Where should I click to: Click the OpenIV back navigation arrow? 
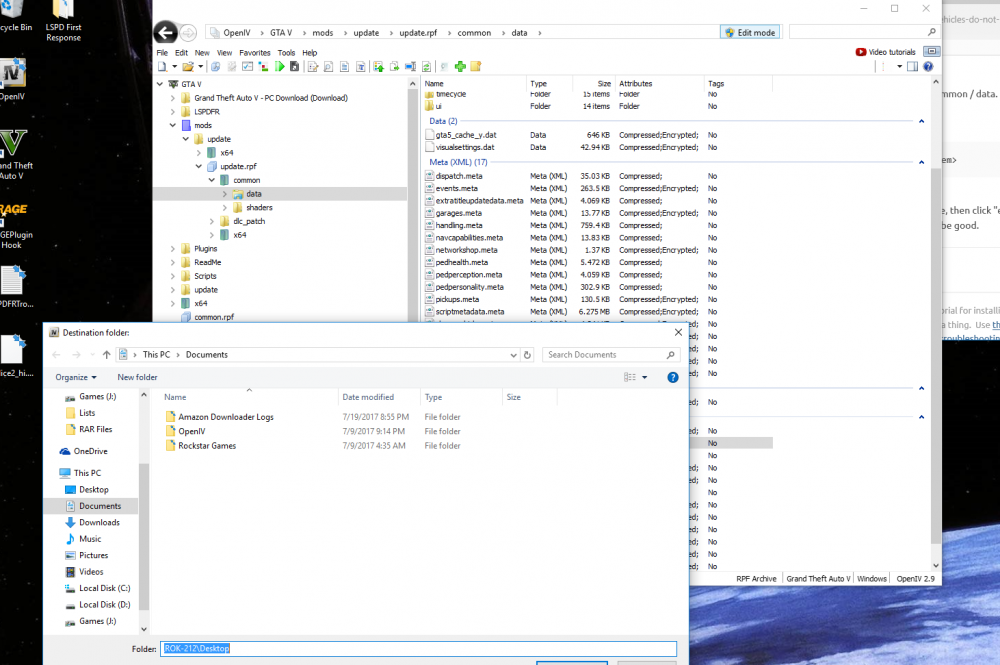click(166, 32)
